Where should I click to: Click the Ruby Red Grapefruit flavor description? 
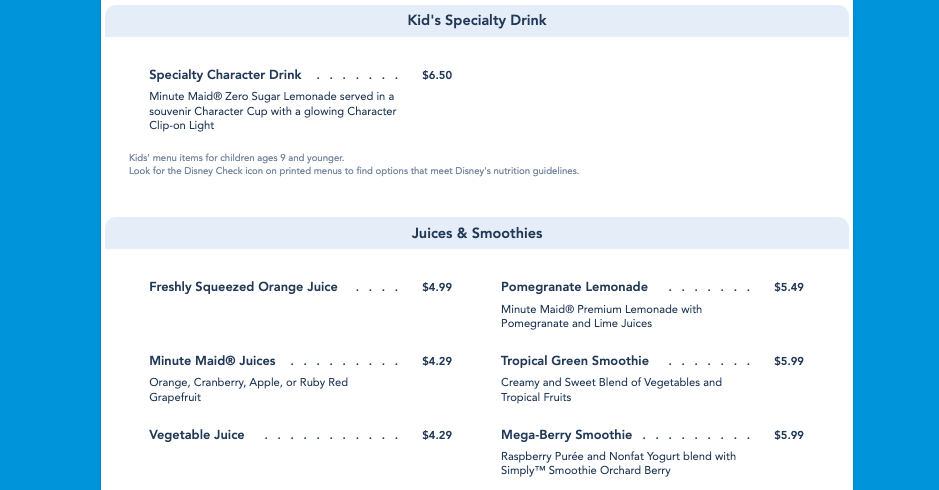tap(248, 390)
